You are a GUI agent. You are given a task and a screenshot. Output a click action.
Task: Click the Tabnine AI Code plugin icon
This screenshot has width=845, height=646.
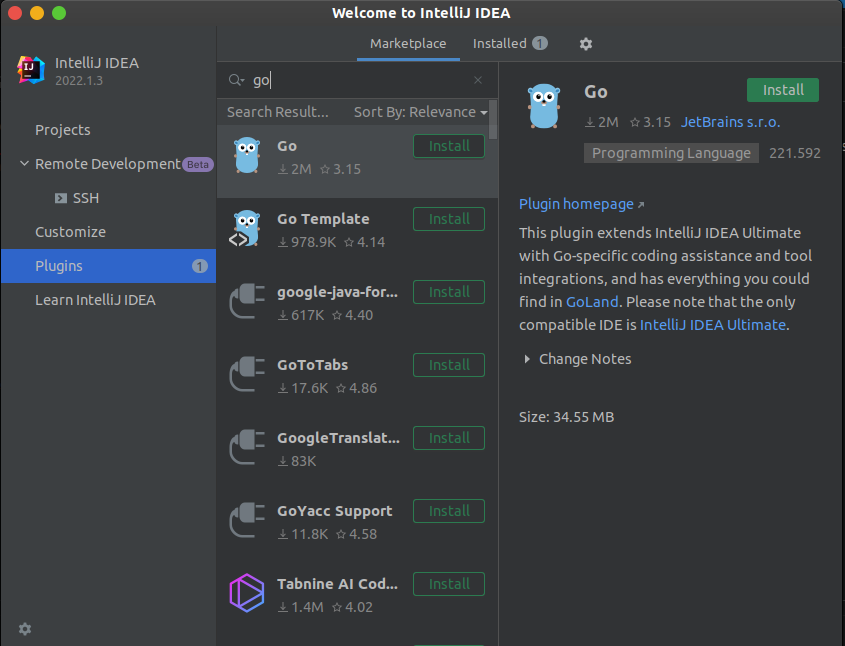pyautogui.click(x=246, y=594)
